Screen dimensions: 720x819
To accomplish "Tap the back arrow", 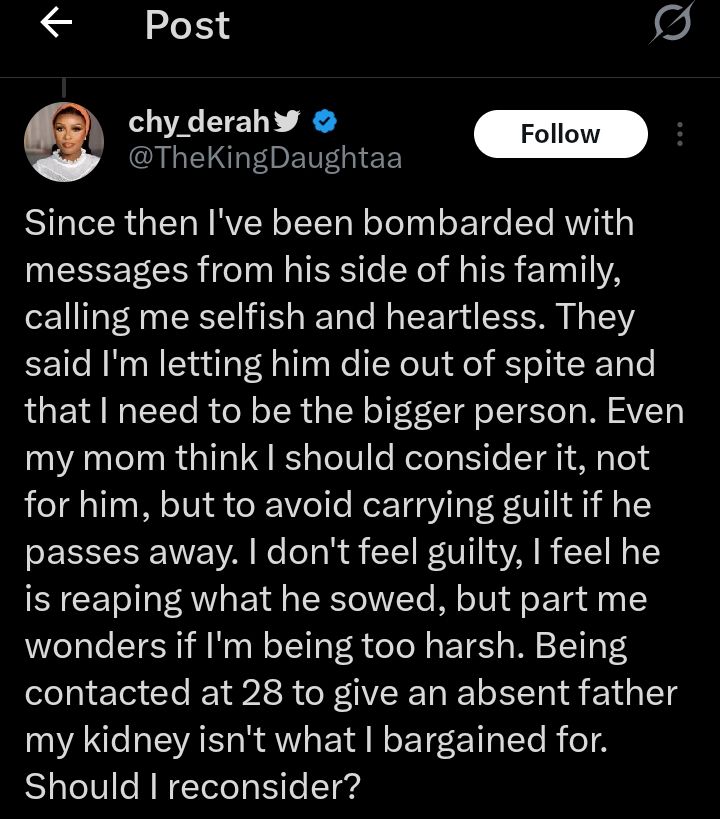I will (x=58, y=26).
